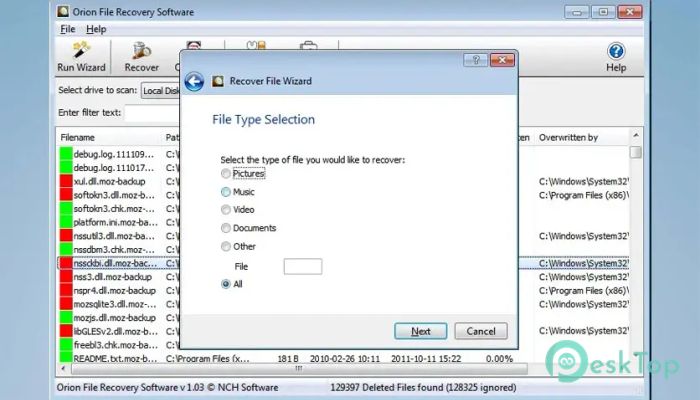Focus the Enter filter text field
700x400 pixels.
[x=152, y=112]
